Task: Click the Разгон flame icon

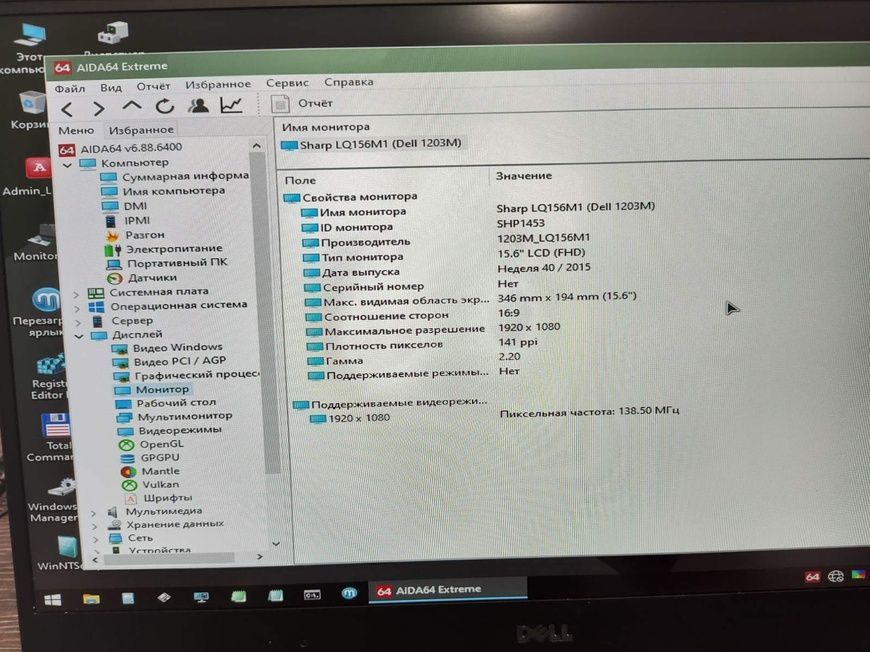Action: 113,235
